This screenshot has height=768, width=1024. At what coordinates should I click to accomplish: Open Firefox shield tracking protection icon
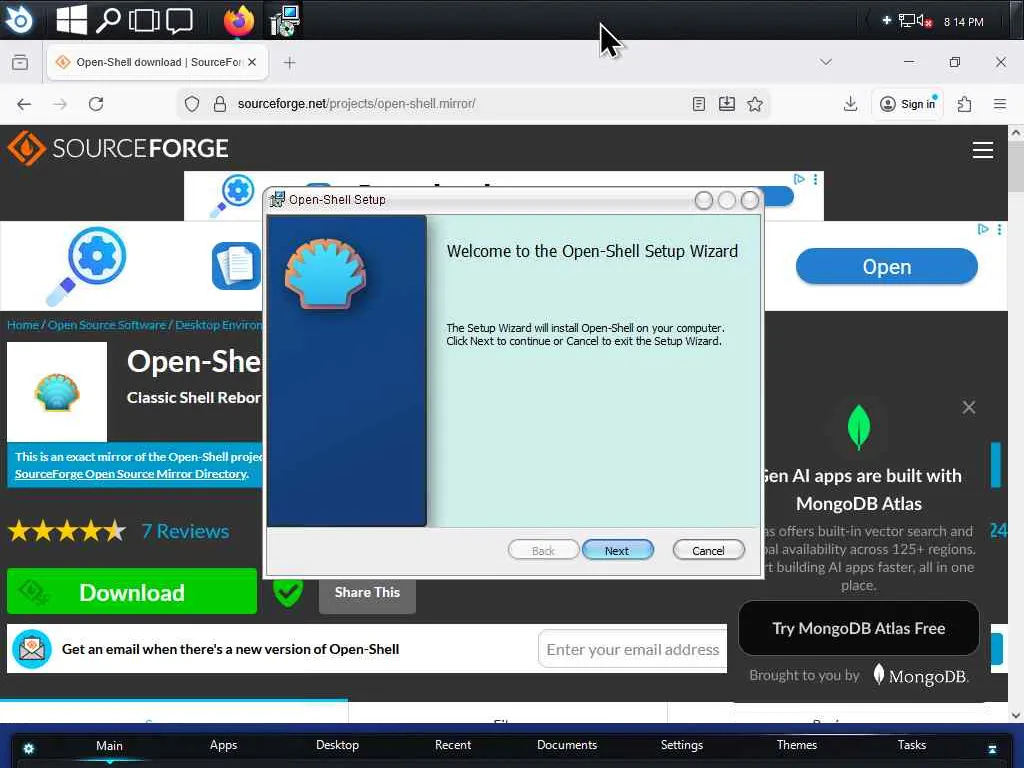click(191, 104)
